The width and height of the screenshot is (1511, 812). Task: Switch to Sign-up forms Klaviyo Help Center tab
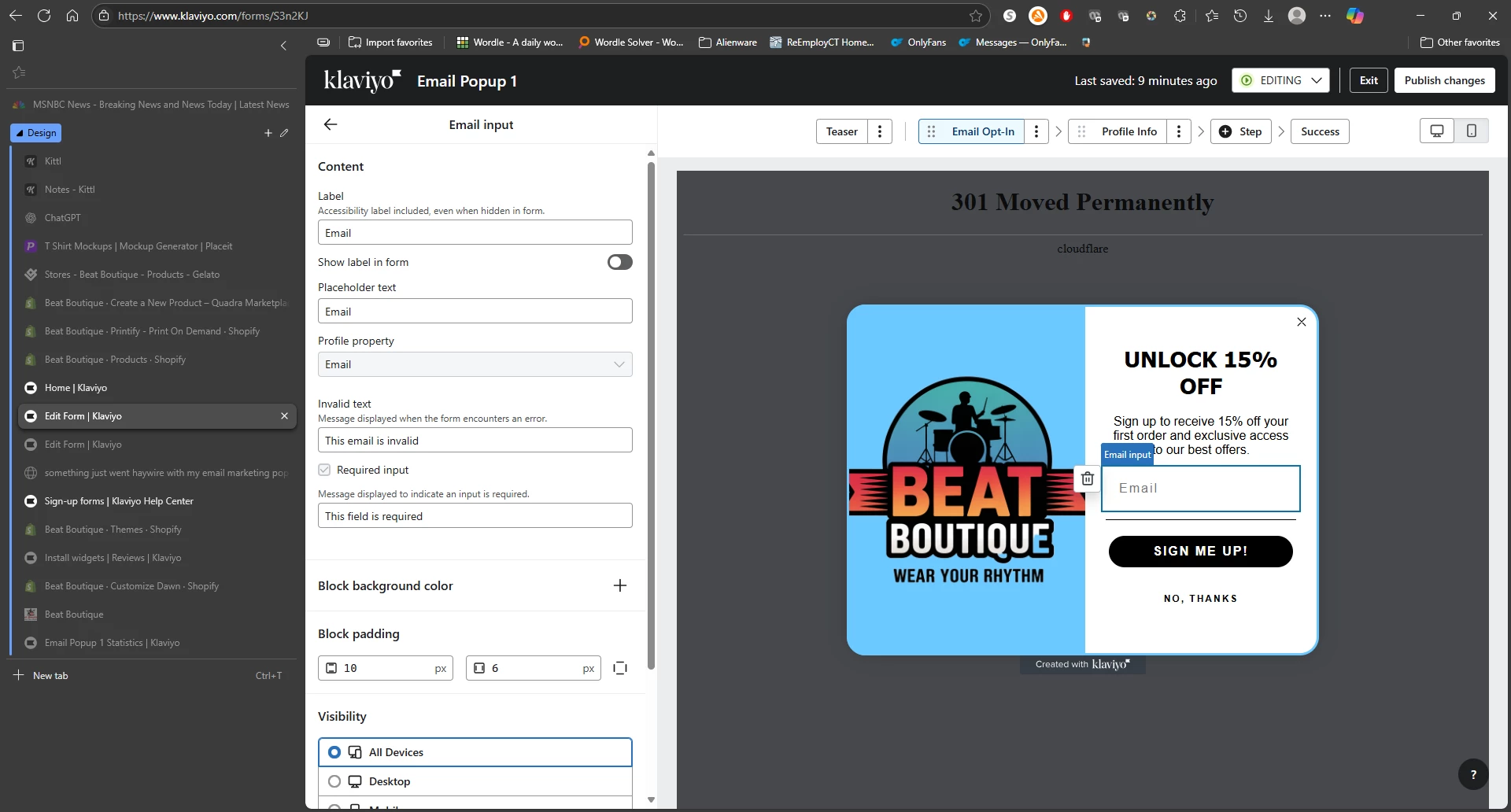(157, 501)
